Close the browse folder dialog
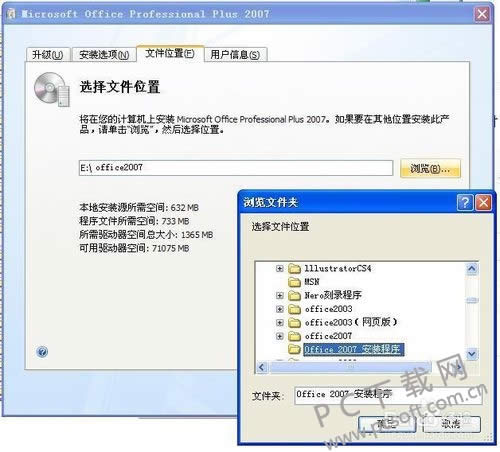The image size is (500, 452). [483, 202]
